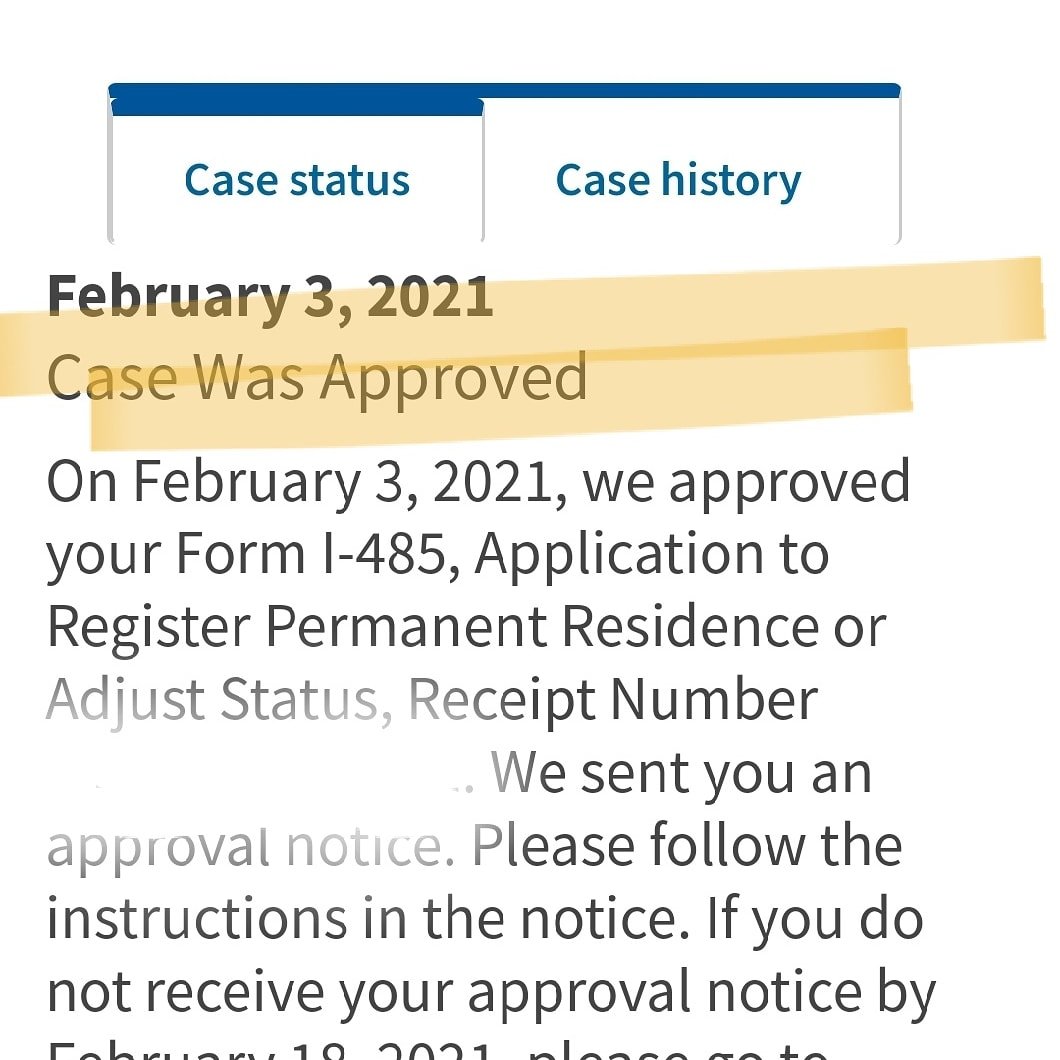This screenshot has width=1060, height=1060.
Task: Click the yellow highlight right of Approved
Action: 750,384
